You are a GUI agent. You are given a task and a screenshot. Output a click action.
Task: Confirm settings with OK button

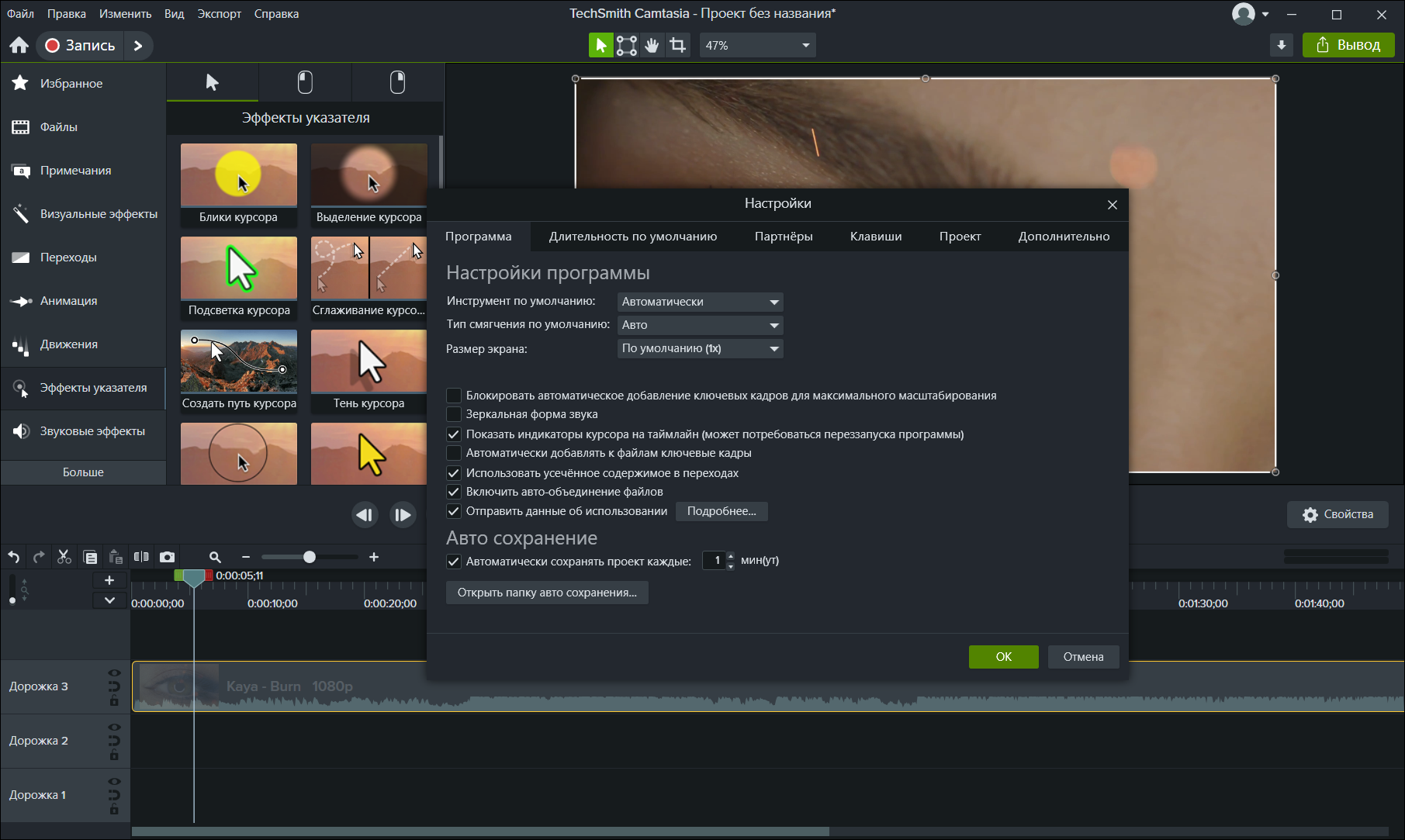tap(1003, 657)
